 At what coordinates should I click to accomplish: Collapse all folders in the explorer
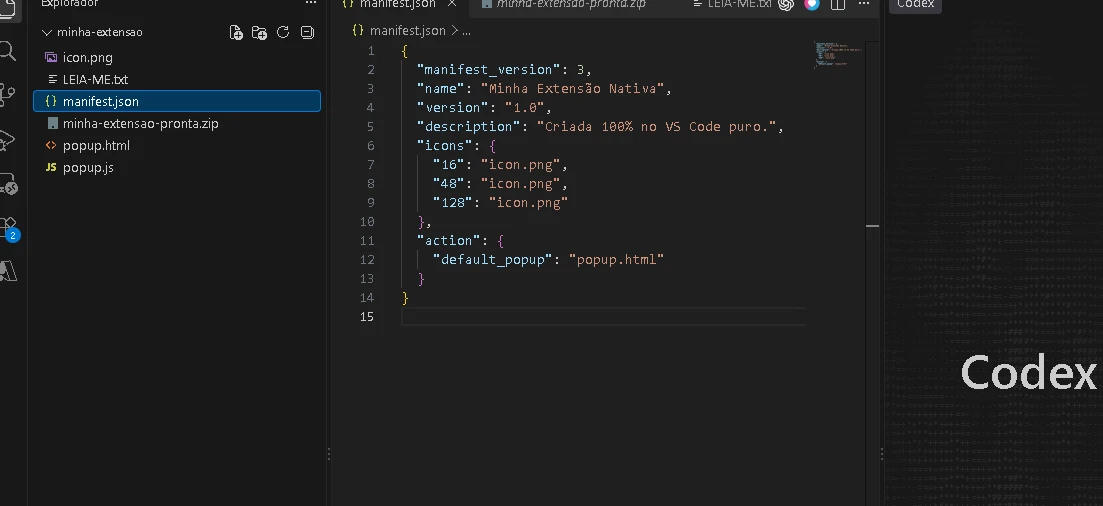coord(307,32)
